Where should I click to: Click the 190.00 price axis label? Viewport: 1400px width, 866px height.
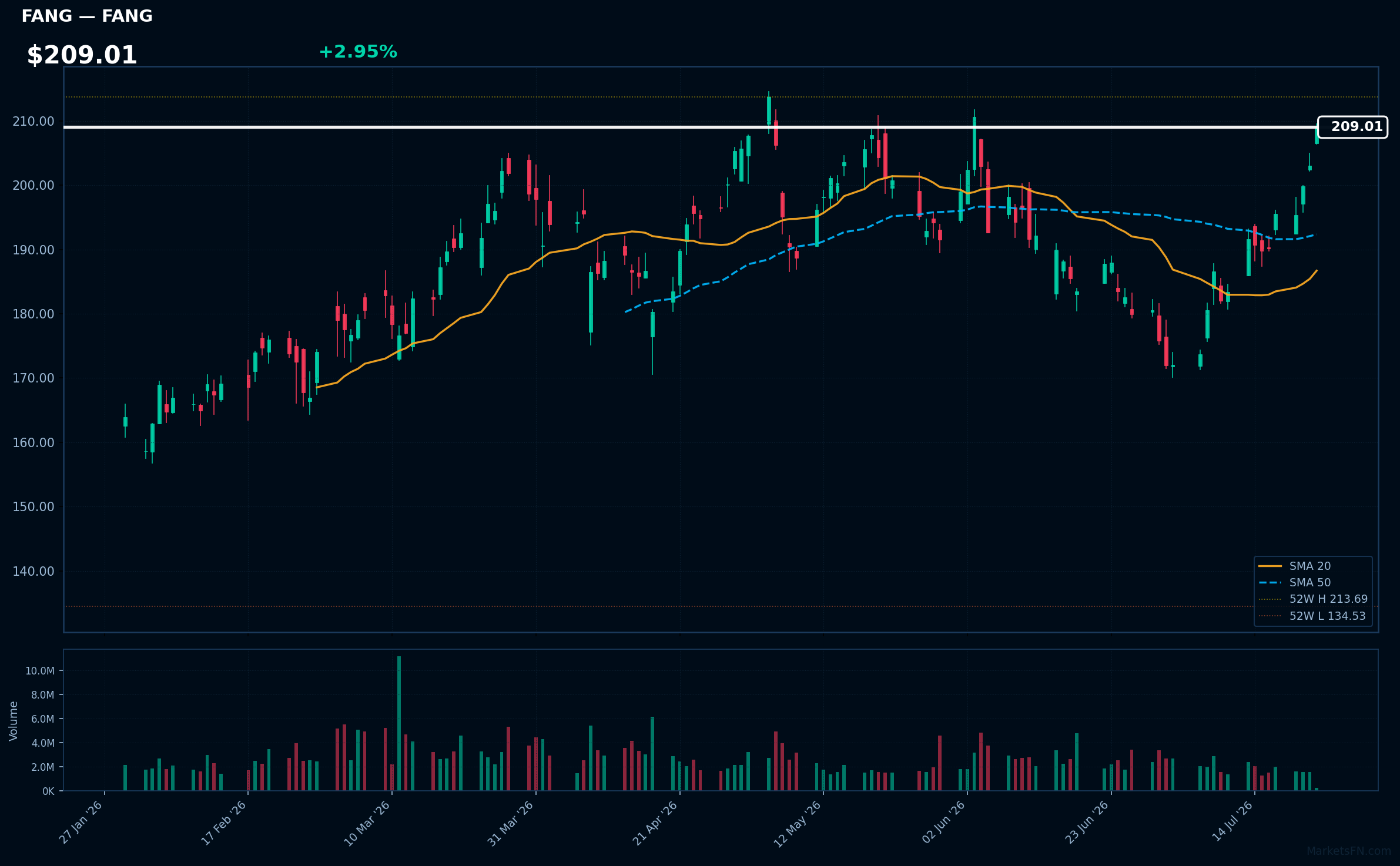(x=33, y=250)
